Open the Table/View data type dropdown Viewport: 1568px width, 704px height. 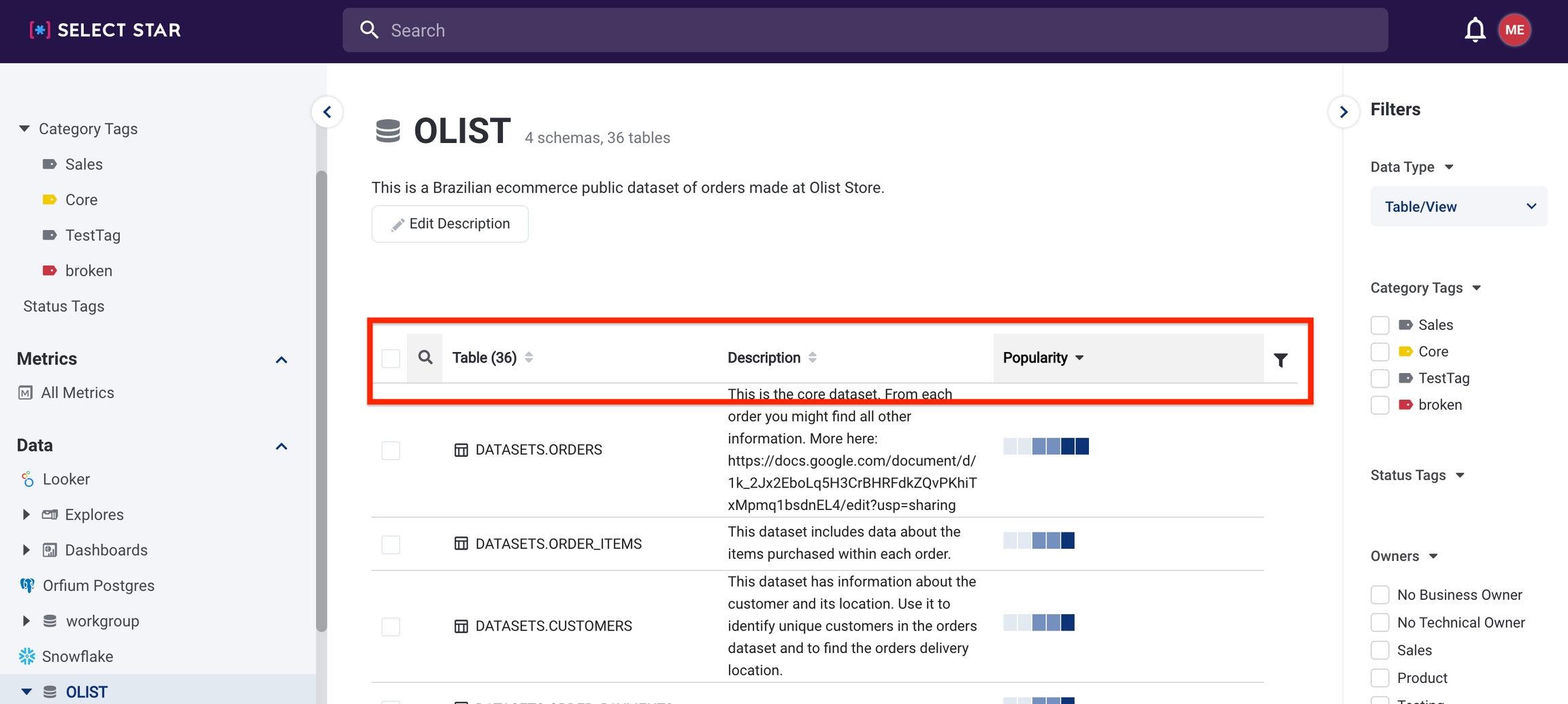tap(1458, 206)
